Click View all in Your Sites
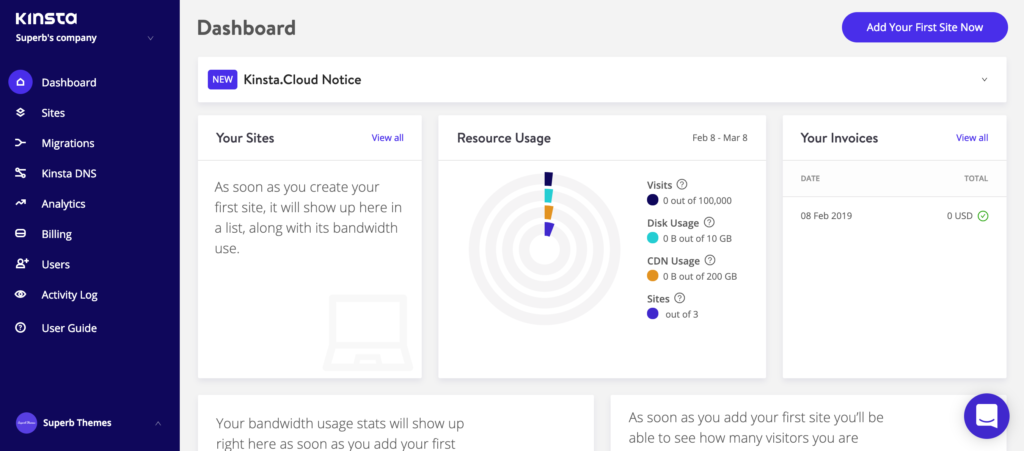1024x451 pixels. 387,138
